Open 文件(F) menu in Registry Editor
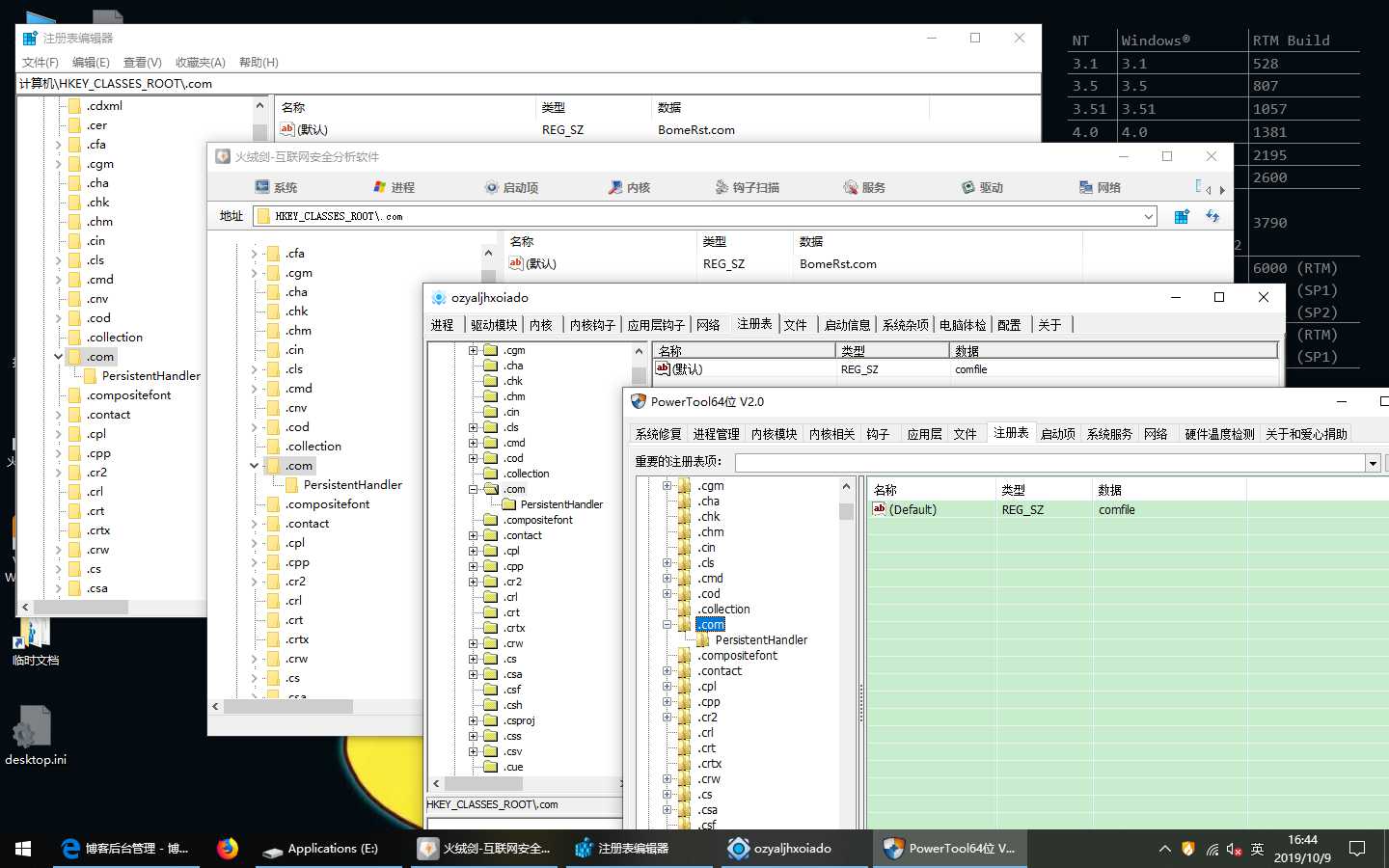Image resolution: width=1389 pixels, height=868 pixels. point(41,62)
